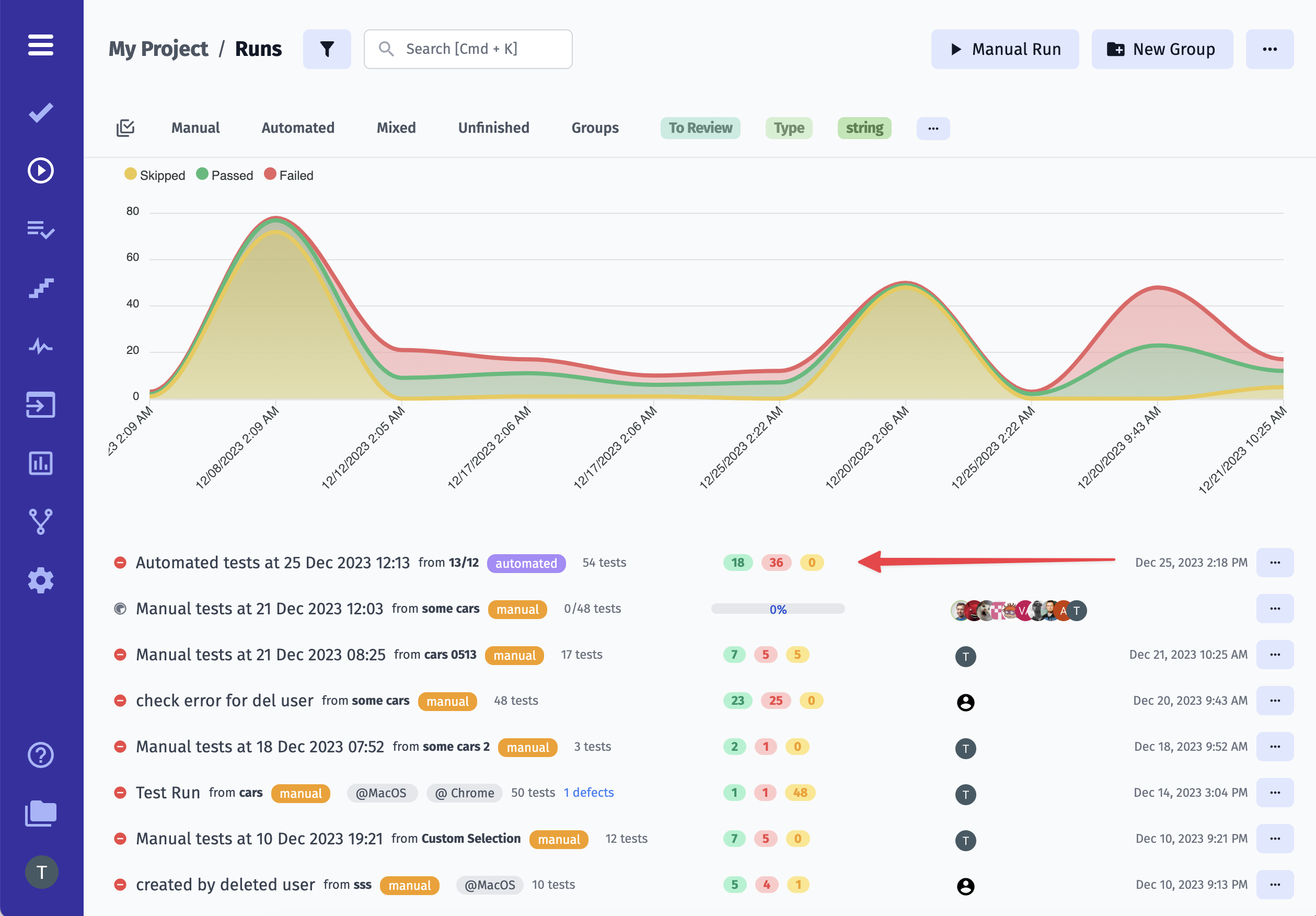Toggle Skipped series in chart legend
This screenshot has width=1316, height=916.
click(155, 175)
